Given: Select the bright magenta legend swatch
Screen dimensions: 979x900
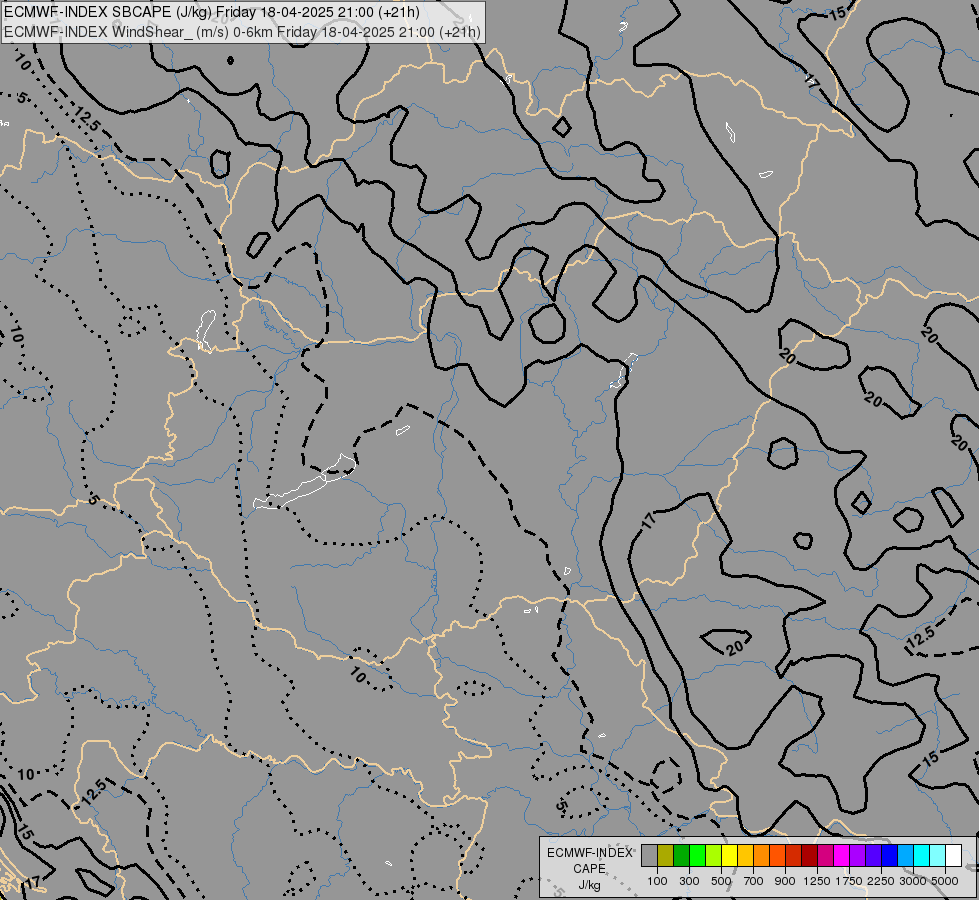Looking at the screenshot, I should pyautogui.click(x=842, y=855).
